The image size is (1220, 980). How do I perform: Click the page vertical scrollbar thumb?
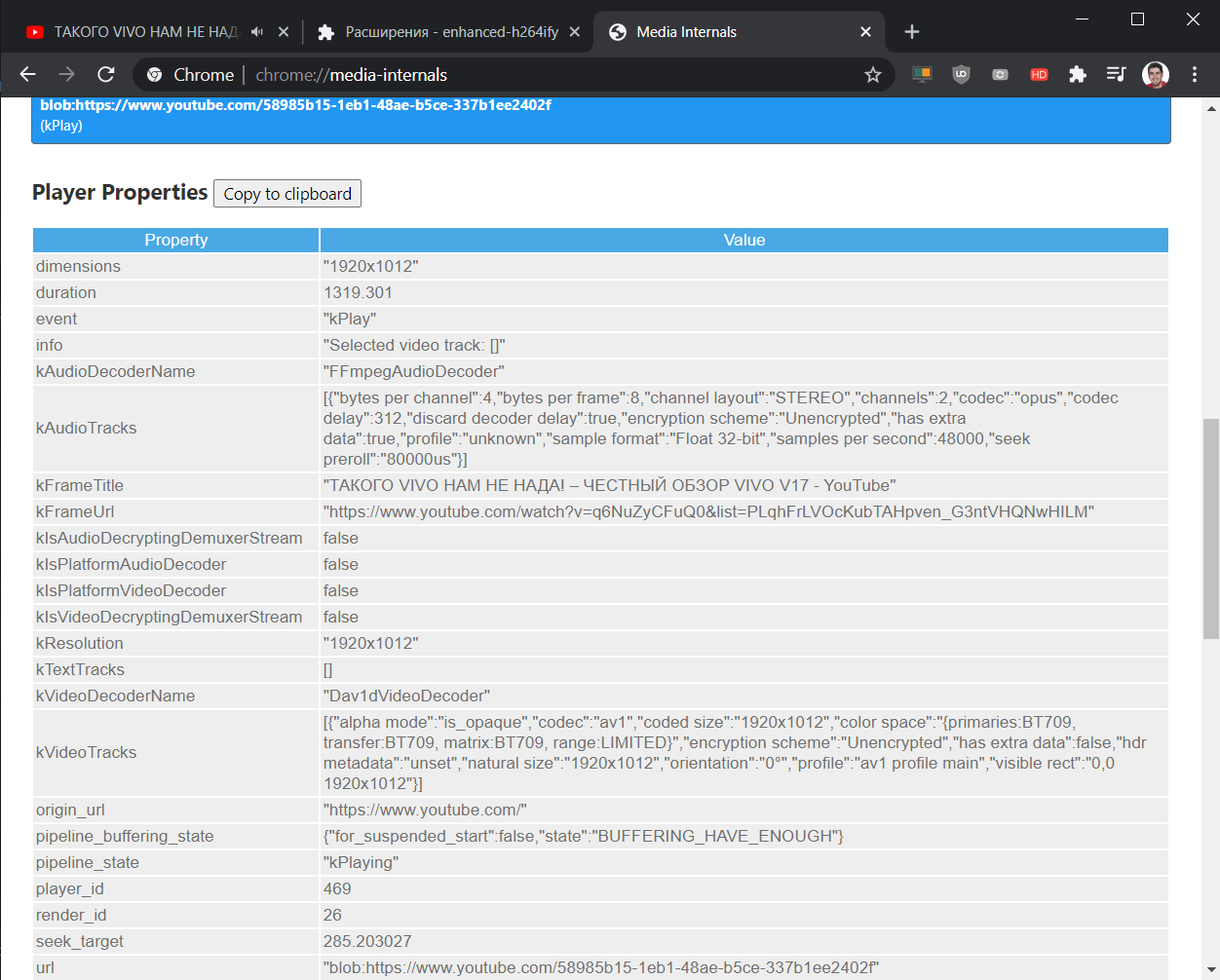coord(1211,529)
